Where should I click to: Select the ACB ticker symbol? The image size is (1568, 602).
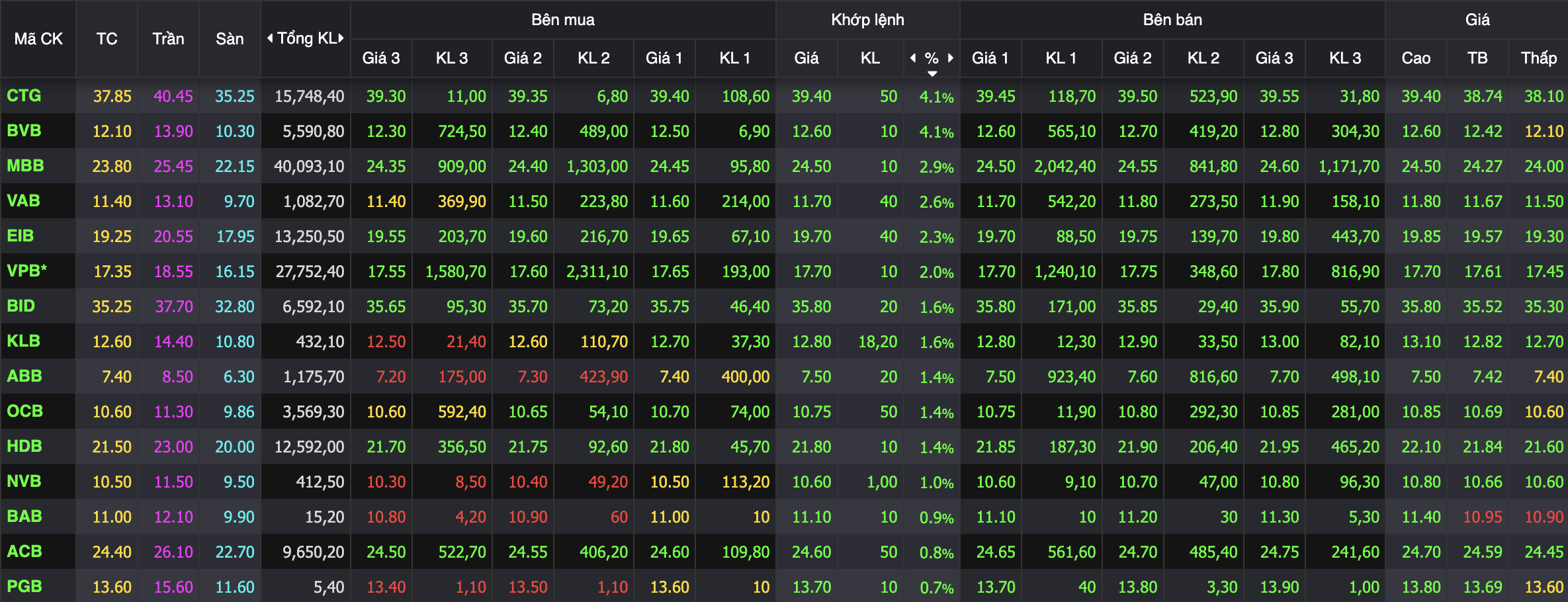tap(24, 552)
